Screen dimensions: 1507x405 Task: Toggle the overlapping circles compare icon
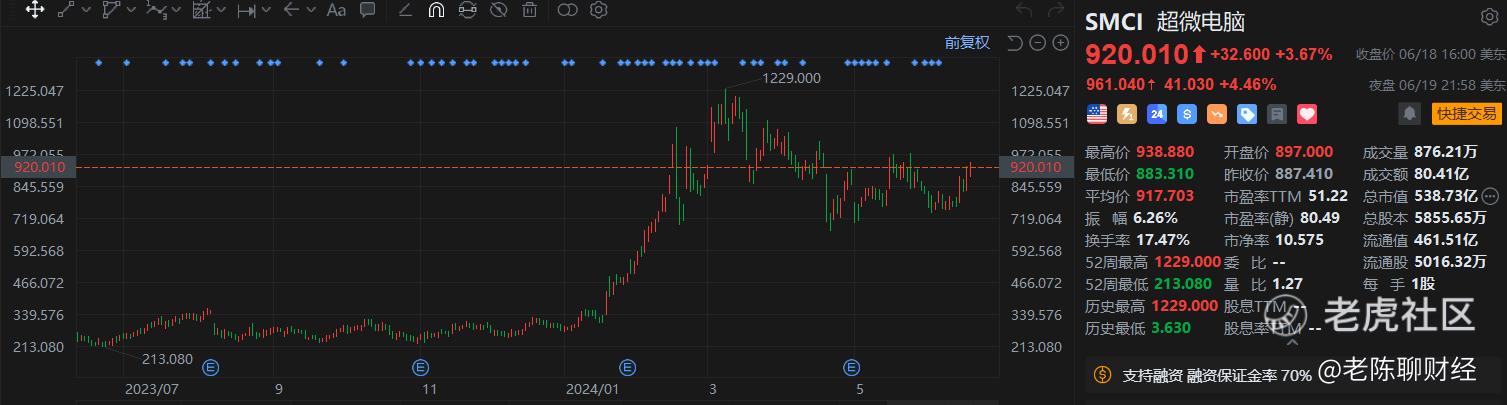coord(567,11)
